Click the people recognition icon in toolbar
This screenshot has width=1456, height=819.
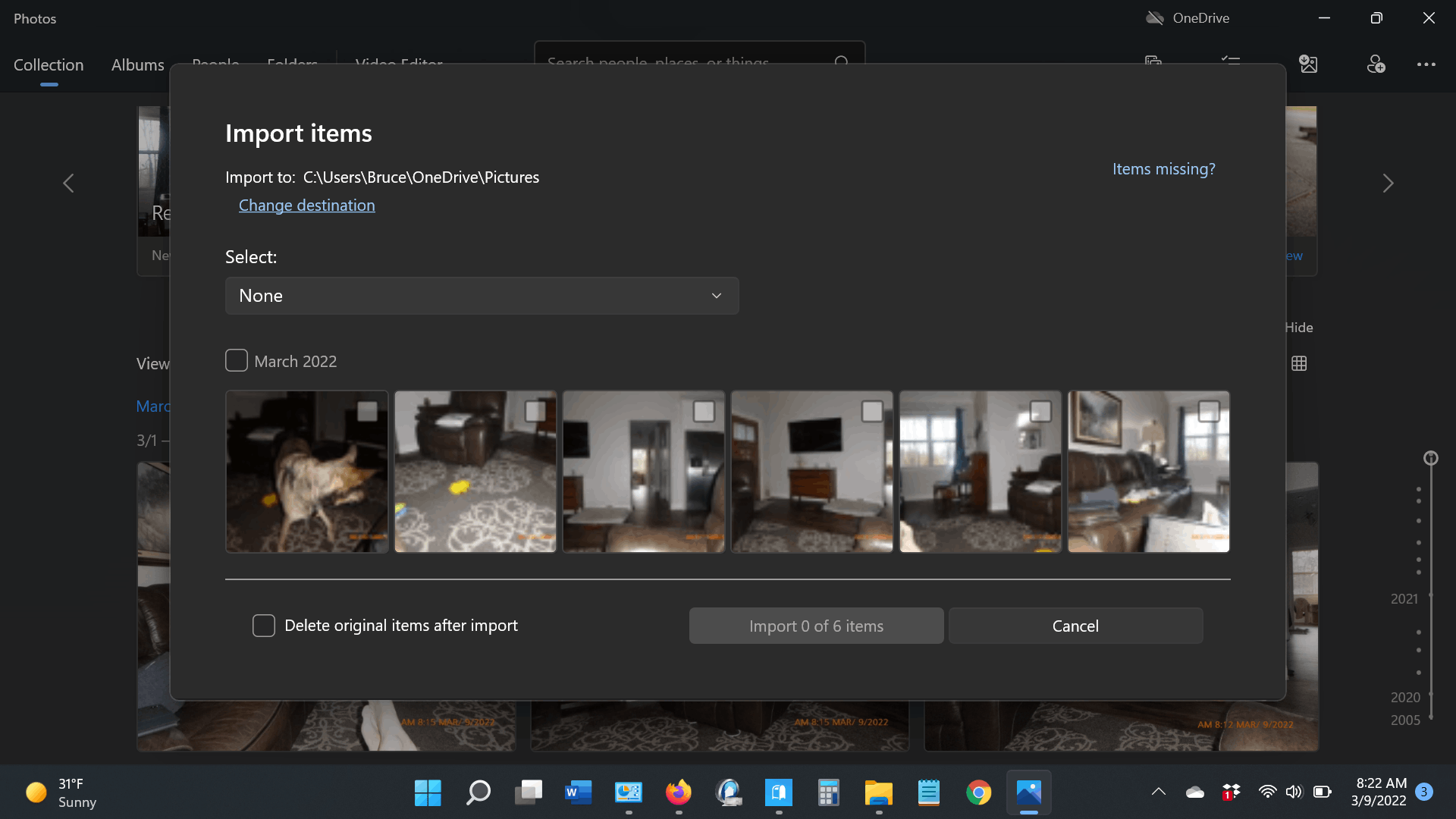pos(1374,64)
